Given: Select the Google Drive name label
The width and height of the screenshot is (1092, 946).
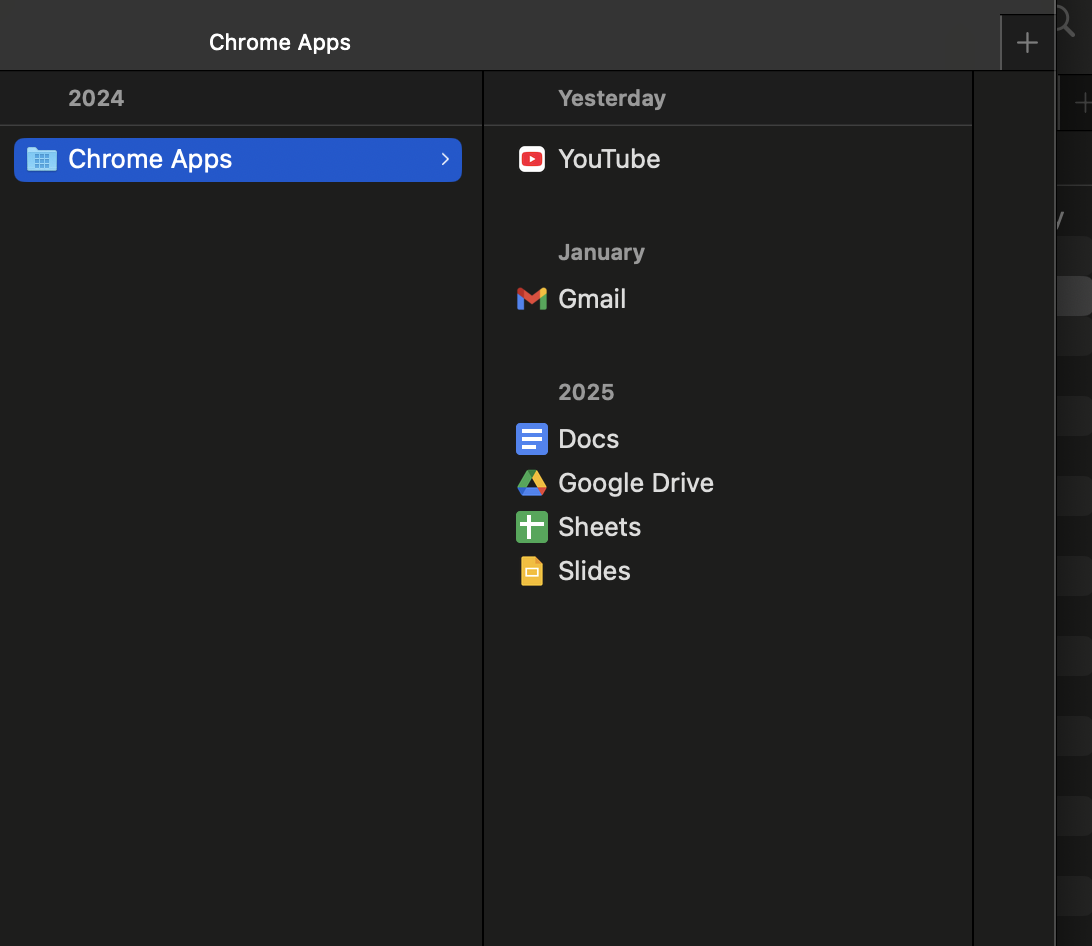Looking at the screenshot, I should [636, 483].
